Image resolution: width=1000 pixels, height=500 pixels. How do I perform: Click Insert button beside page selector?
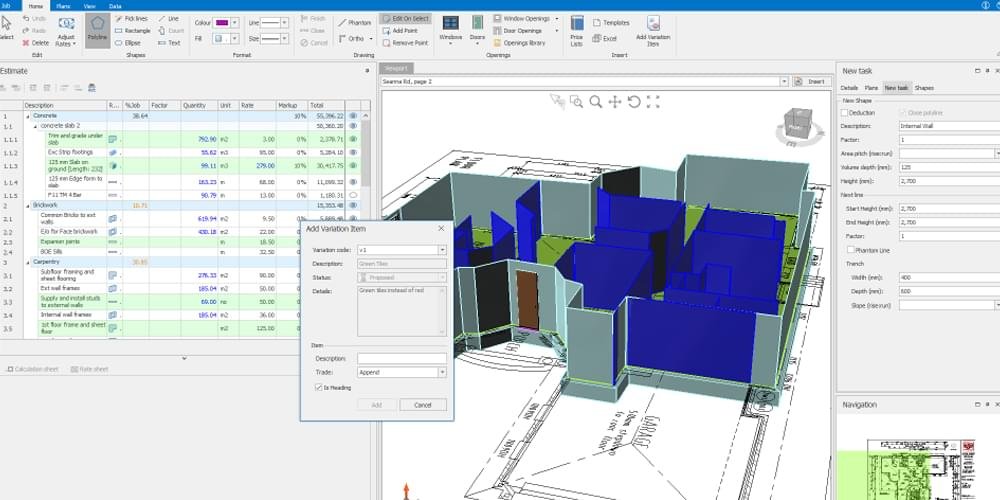[811, 82]
